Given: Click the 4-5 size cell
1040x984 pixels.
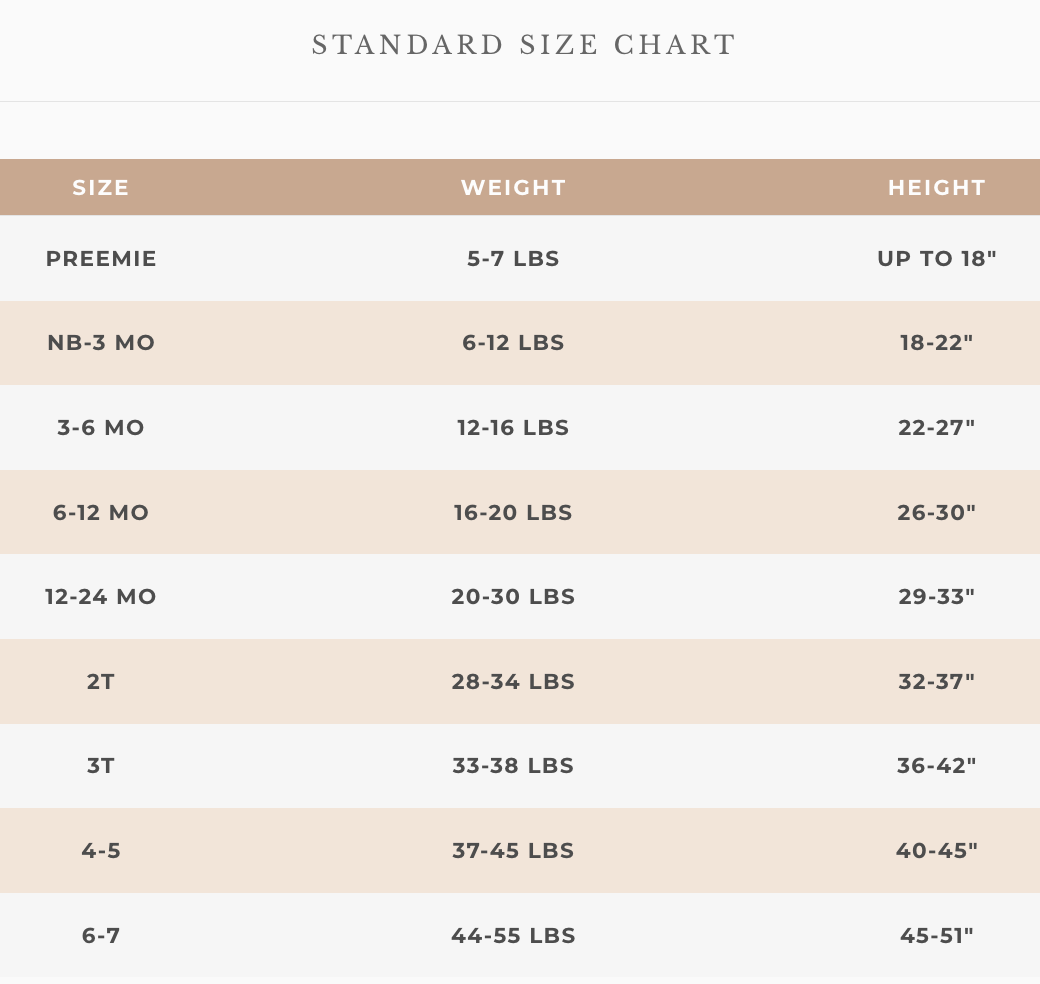Looking at the screenshot, I should point(101,851).
